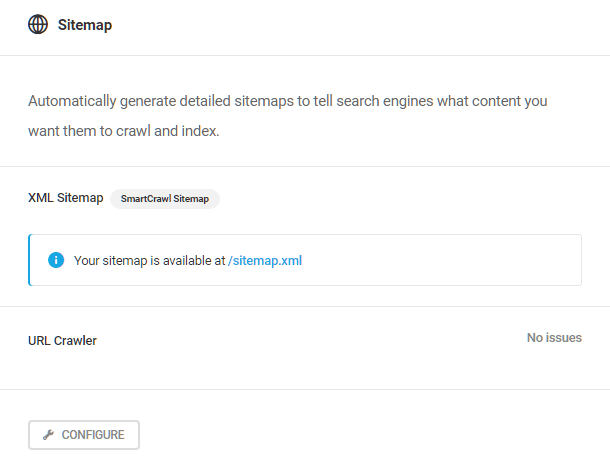Click the wrench icon on Configure button
The width and height of the screenshot is (610, 475).
[x=48, y=435]
